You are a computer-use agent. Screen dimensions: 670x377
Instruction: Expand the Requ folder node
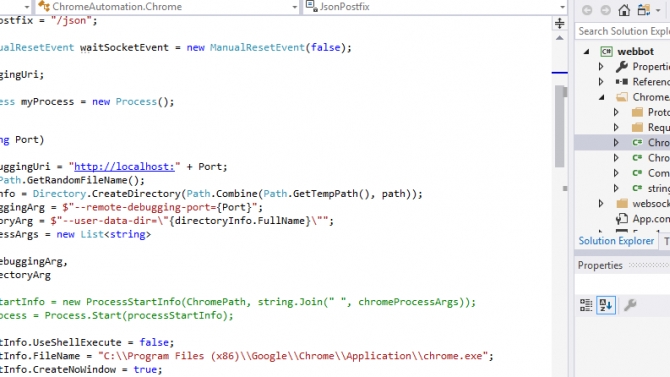(x=616, y=127)
